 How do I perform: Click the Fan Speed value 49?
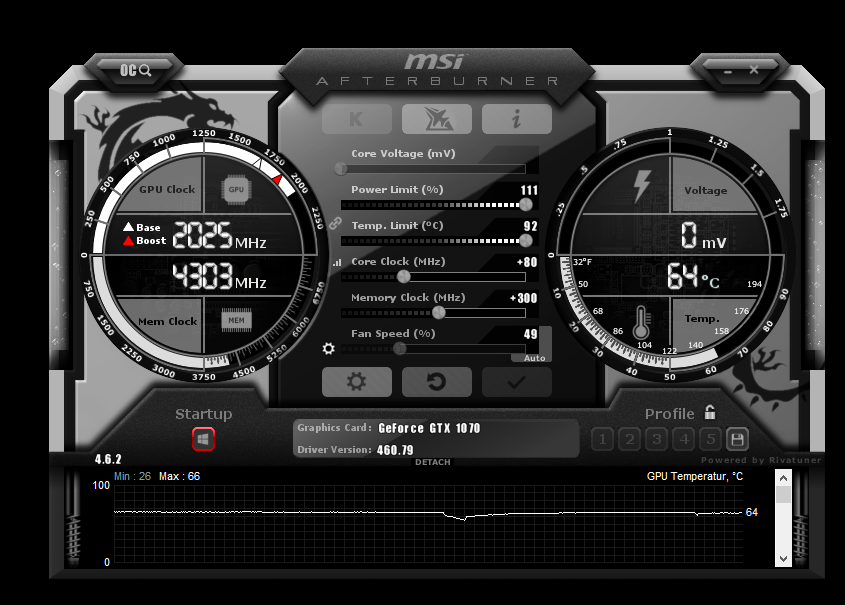click(x=530, y=334)
